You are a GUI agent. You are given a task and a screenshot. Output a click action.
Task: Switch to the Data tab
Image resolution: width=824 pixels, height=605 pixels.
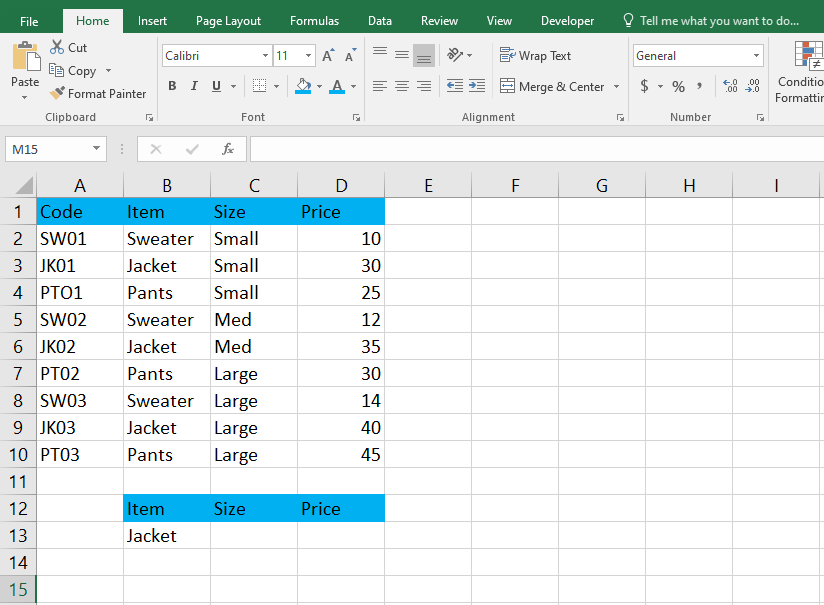(x=379, y=21)
